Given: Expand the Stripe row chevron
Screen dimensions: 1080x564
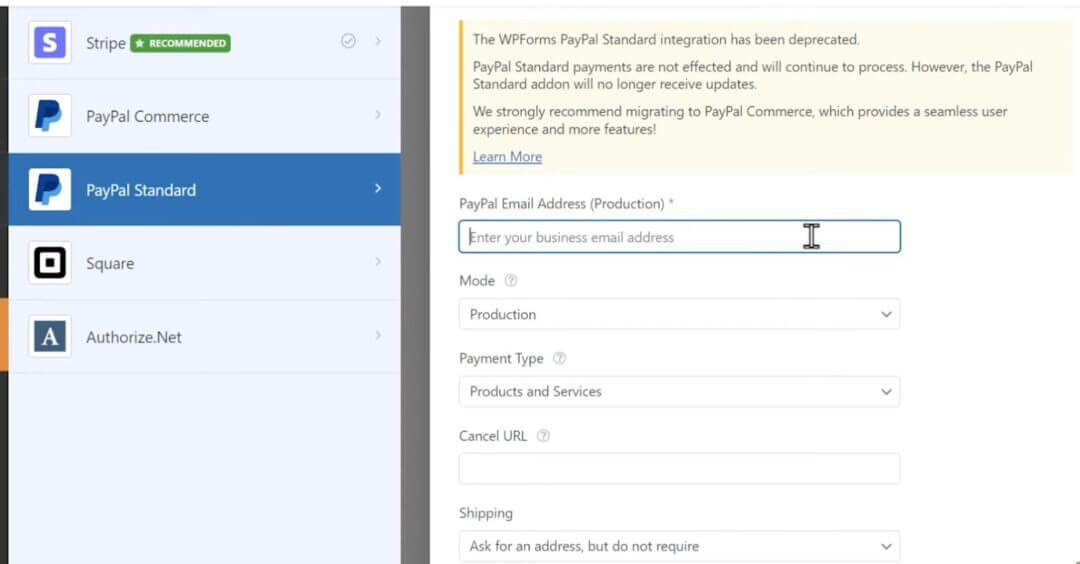Looking at the screenshot, I should (378, 41).
